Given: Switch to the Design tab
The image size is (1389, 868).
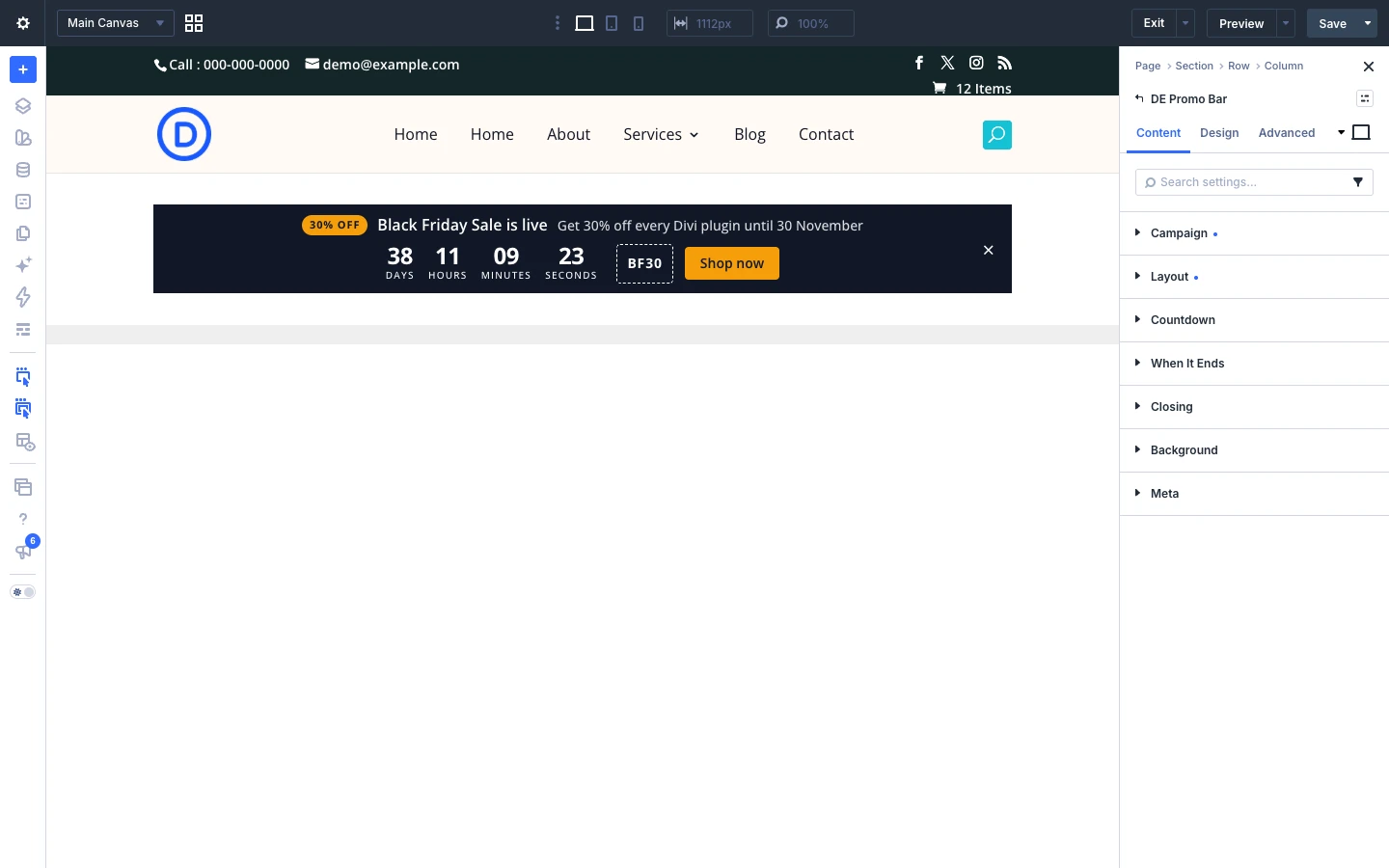Looking at the screenshot, I should (1219, 133).
